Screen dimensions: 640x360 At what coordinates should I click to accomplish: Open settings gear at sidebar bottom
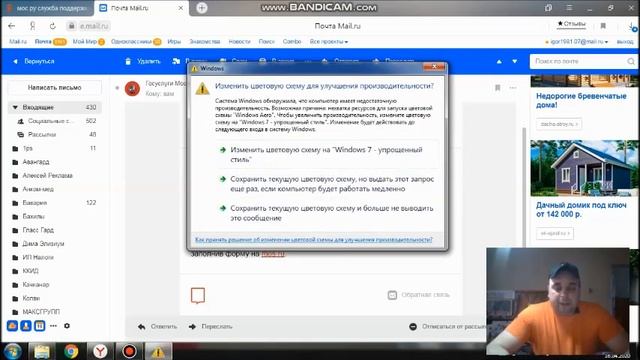tap(67, 326)
